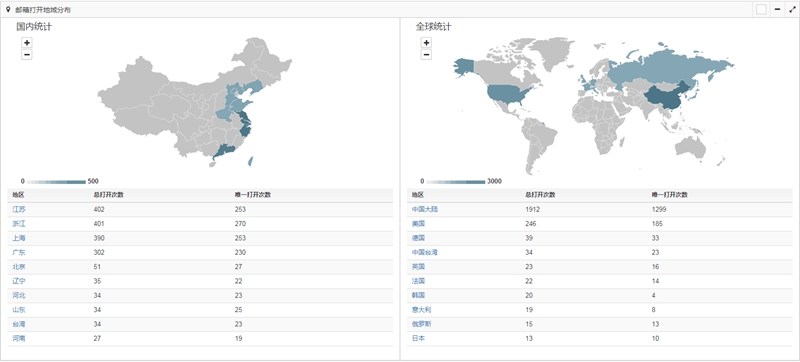Select the 德国 country link
Viewport: 800px width, 362px height.
click(418, 238)
